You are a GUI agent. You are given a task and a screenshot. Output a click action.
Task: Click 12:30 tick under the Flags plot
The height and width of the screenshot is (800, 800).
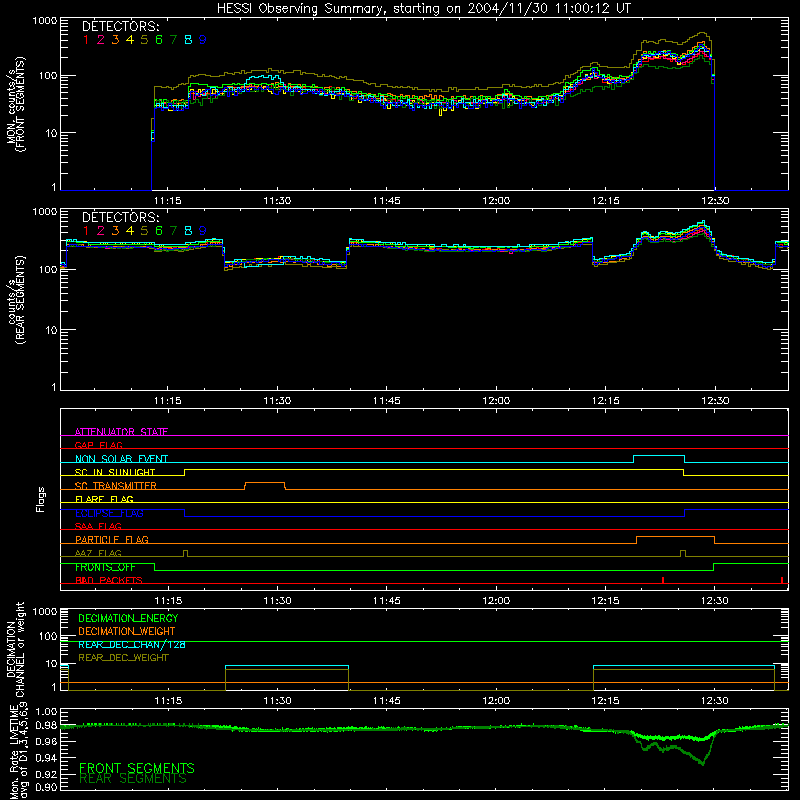click(715, 601)
